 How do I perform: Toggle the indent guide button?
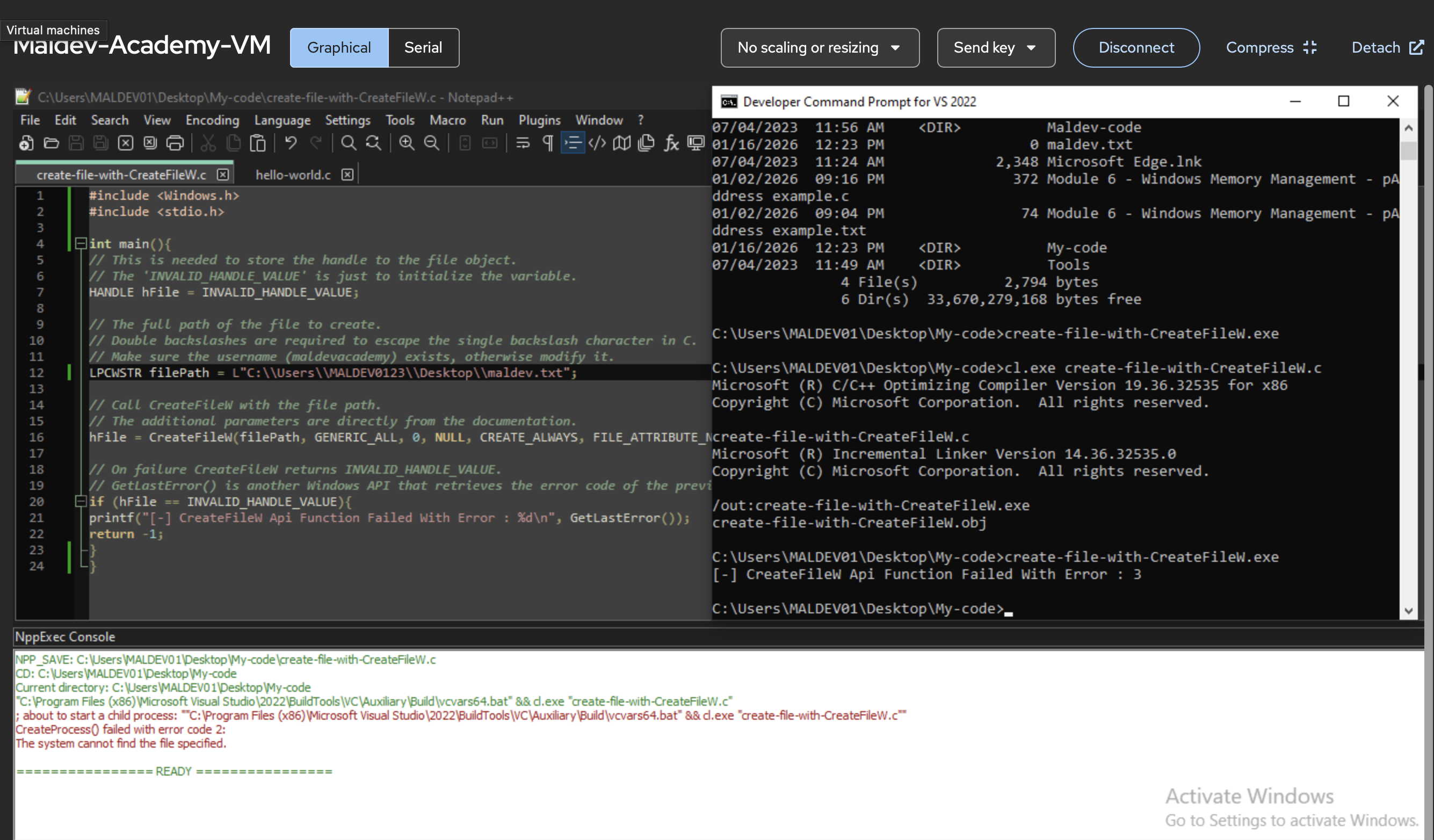tap(573, 143)
